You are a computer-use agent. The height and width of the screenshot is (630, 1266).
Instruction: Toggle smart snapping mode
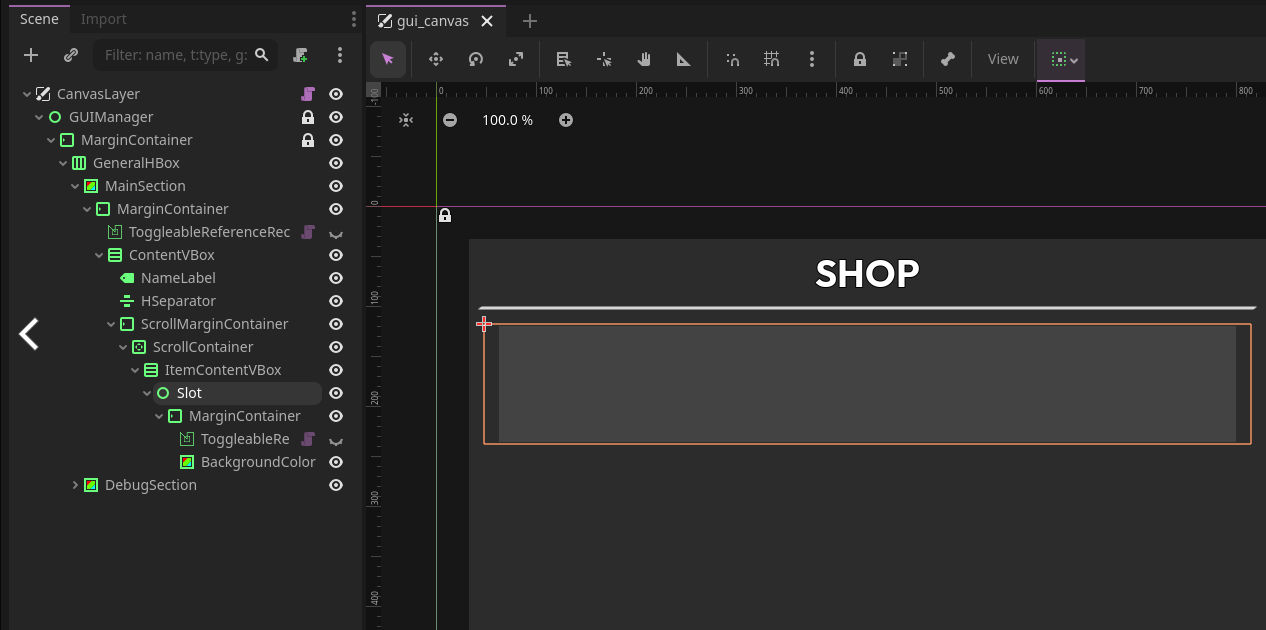(732, 59)
